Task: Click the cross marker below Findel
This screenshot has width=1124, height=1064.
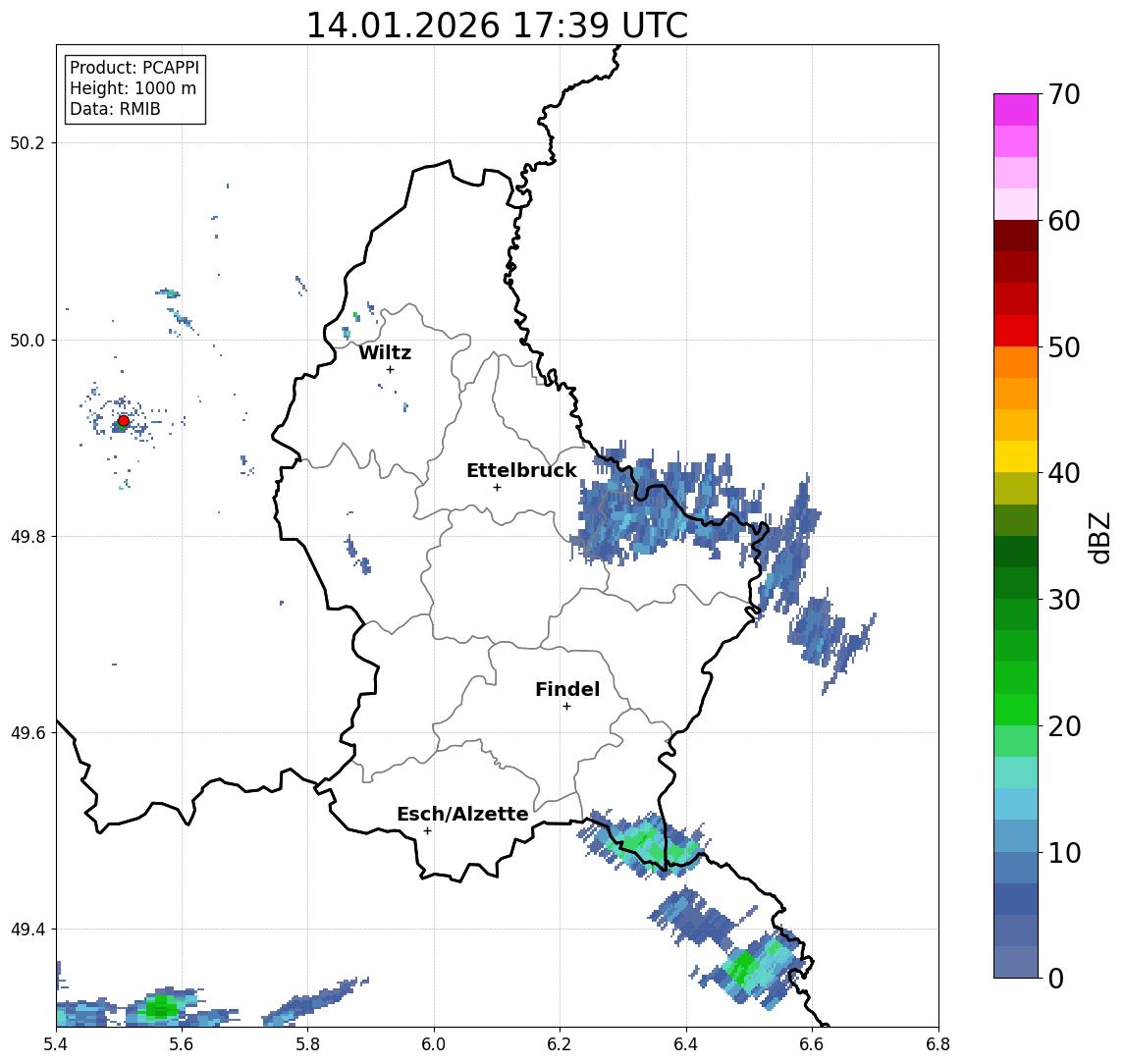Action: [566, 707]
